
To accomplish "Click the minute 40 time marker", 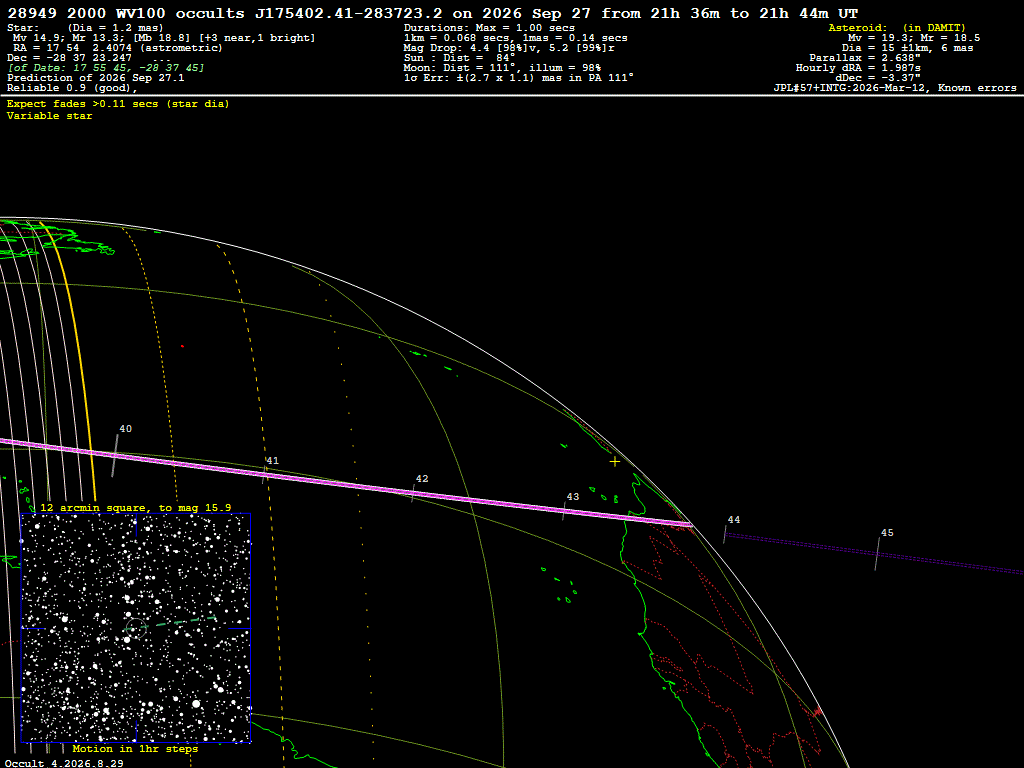I will point(125,429).
